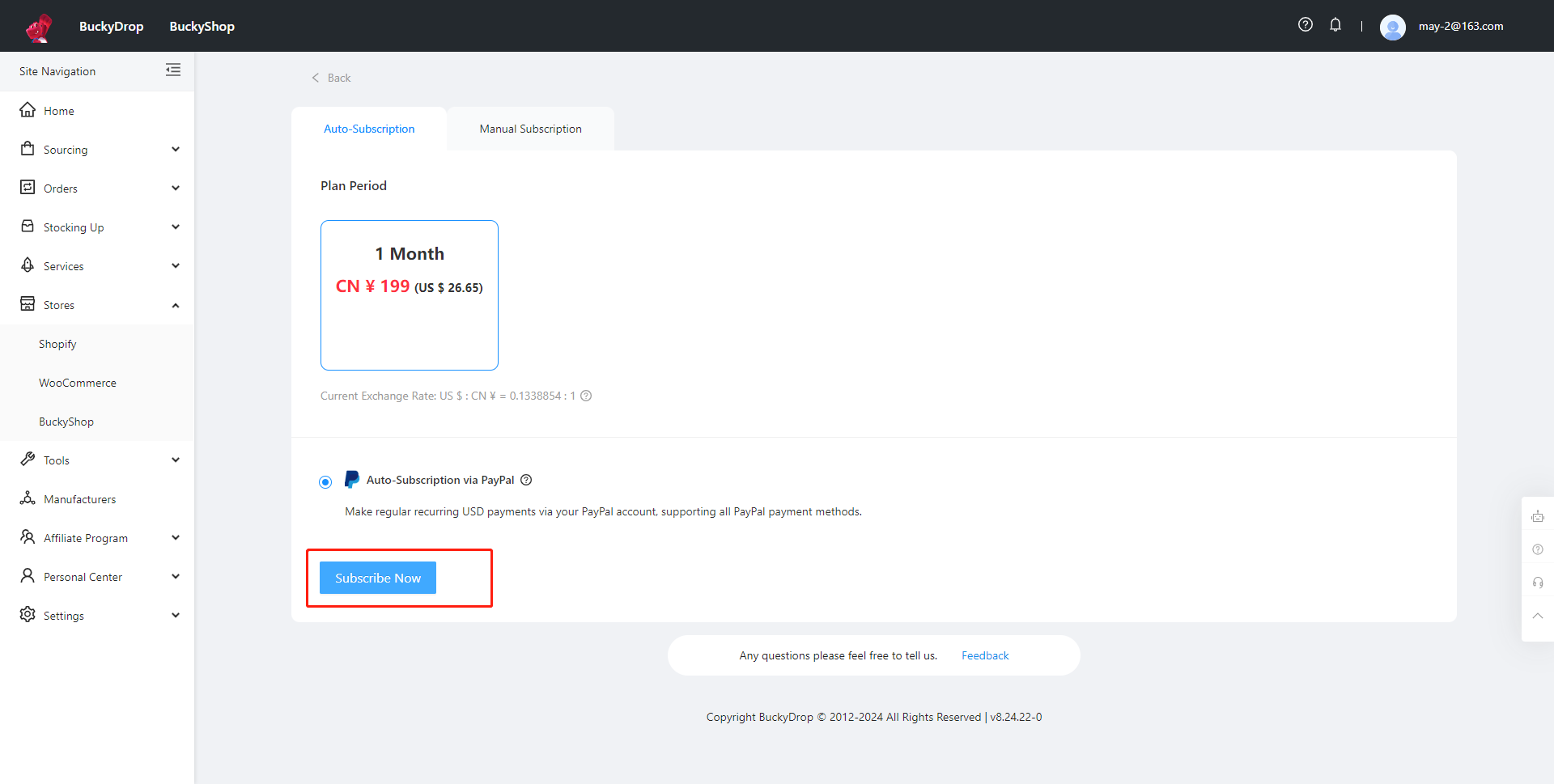The width and height of the screenshot is (1554, 784).
Task: Click the BuckyDrop red logo icon
Action: [39, 27]
